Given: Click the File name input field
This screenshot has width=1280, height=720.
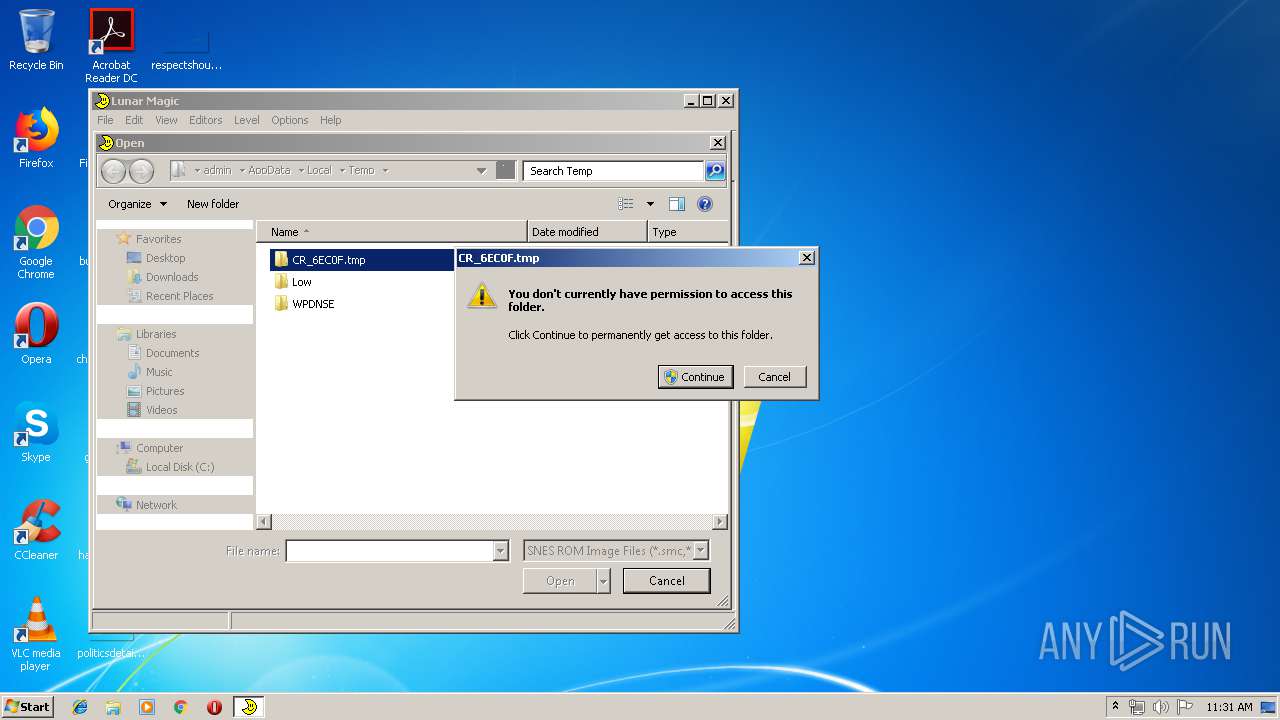Looking at the screenshot, I should click(390, 551).
